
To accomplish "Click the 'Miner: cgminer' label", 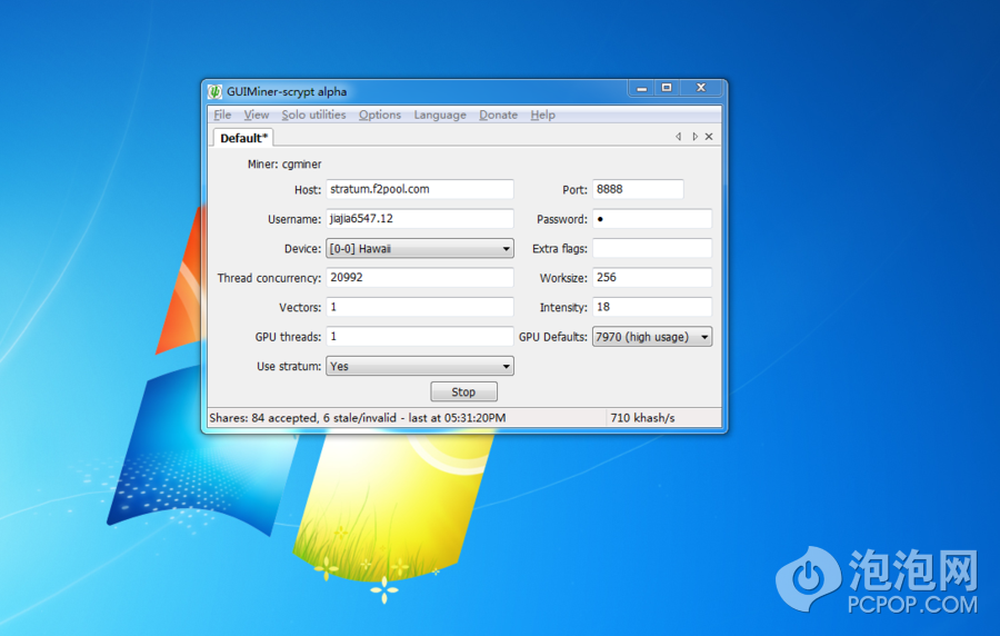I will tap(284, 164).
